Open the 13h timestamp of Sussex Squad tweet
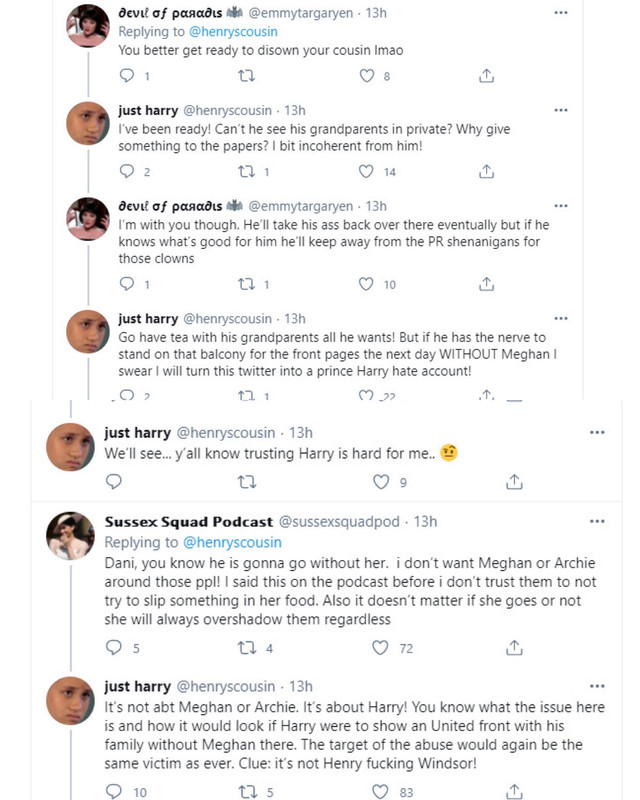This screenshot has width=640, height=800. click(425, 522)
